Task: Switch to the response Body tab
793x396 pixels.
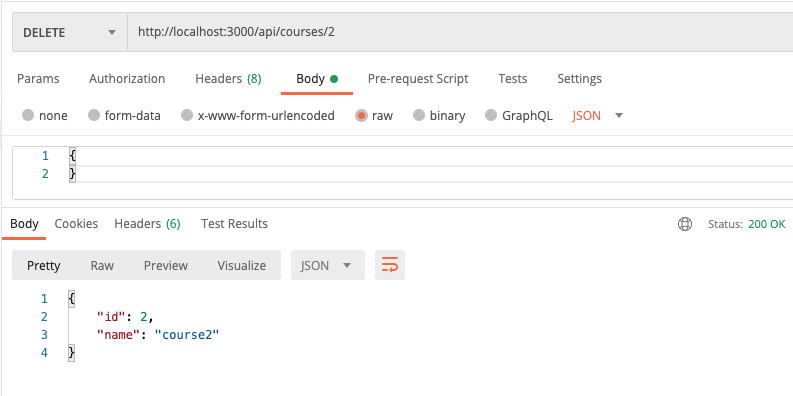Action: pos(24,224)
